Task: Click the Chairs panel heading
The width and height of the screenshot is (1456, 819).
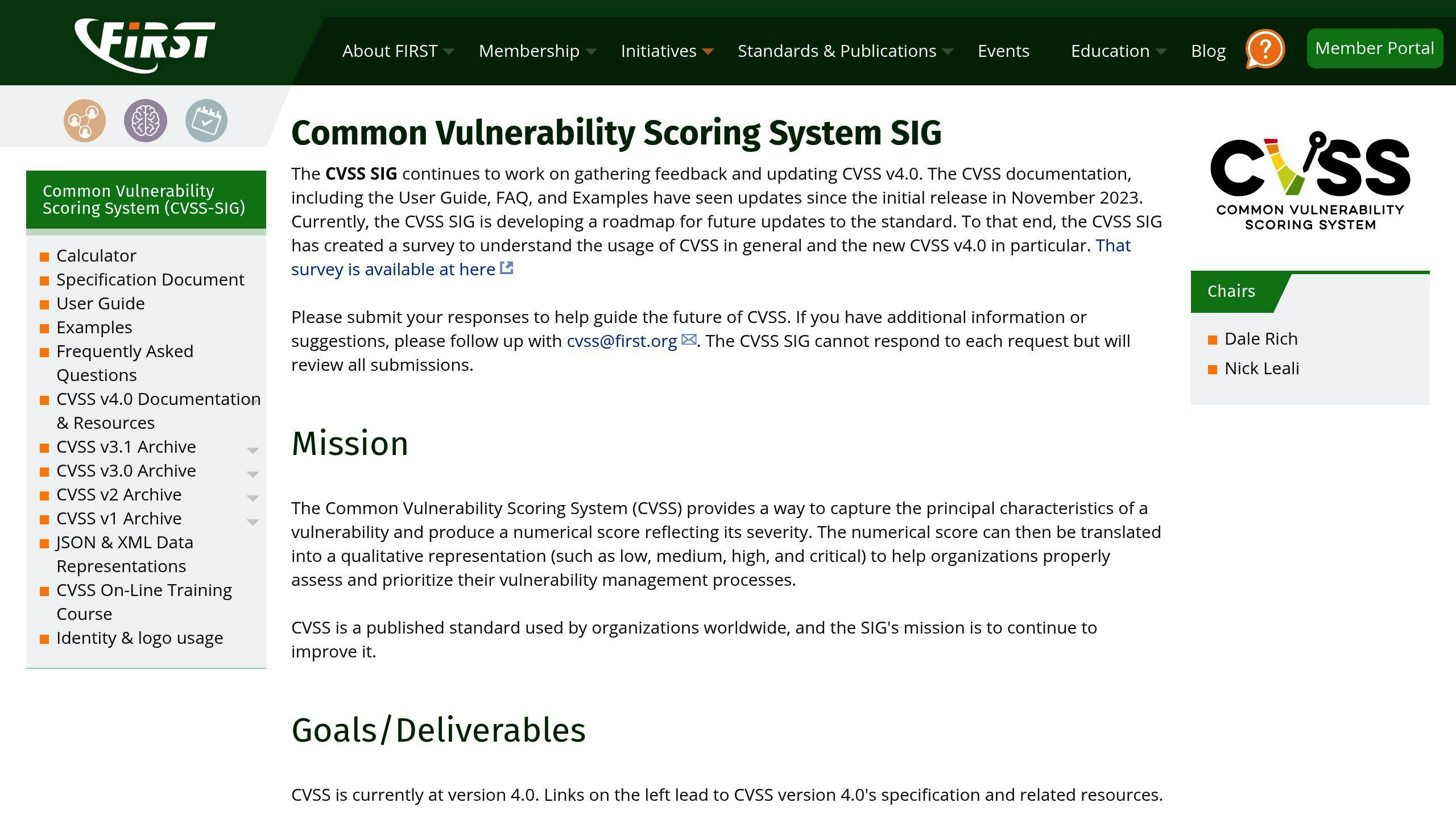Action: [1231, 291]
